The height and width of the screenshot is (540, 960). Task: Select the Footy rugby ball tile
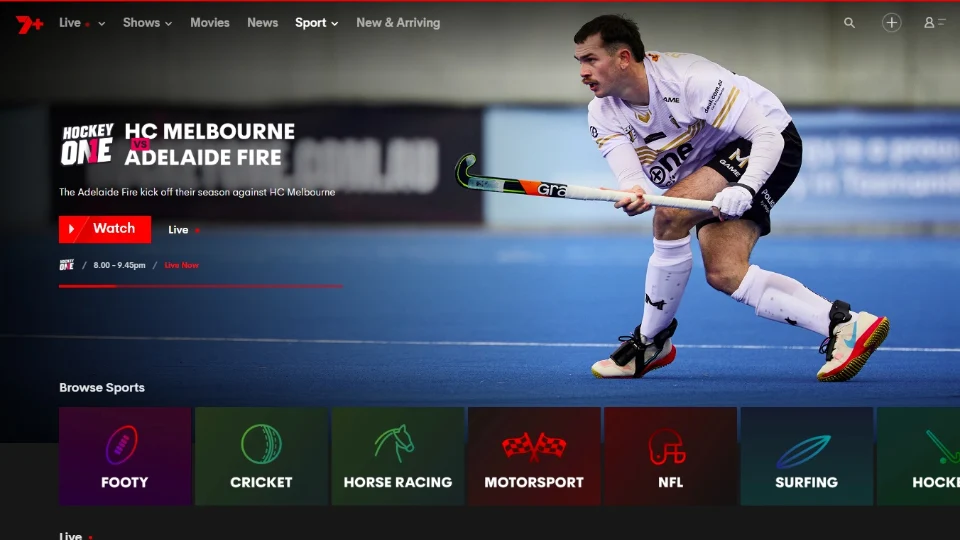[x=125, y=456]
